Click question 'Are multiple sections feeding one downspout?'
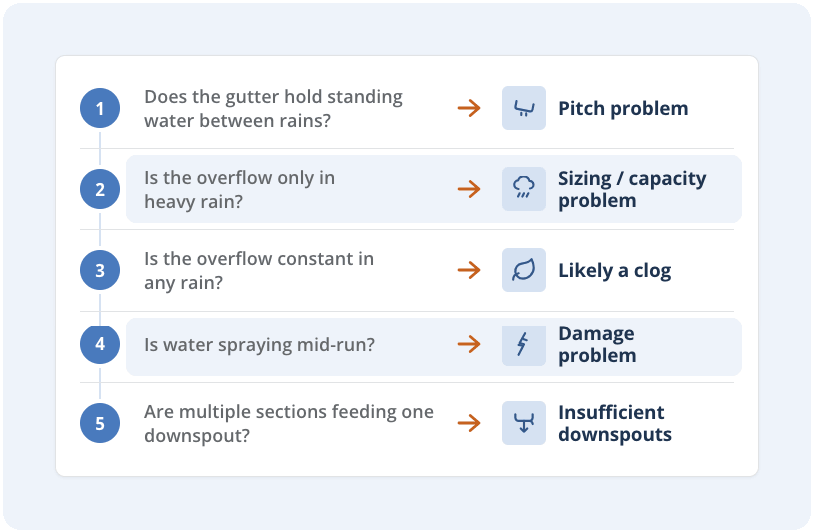Viewport: 814px width, 532px height. pyautogui.click(x=289, y=423)
